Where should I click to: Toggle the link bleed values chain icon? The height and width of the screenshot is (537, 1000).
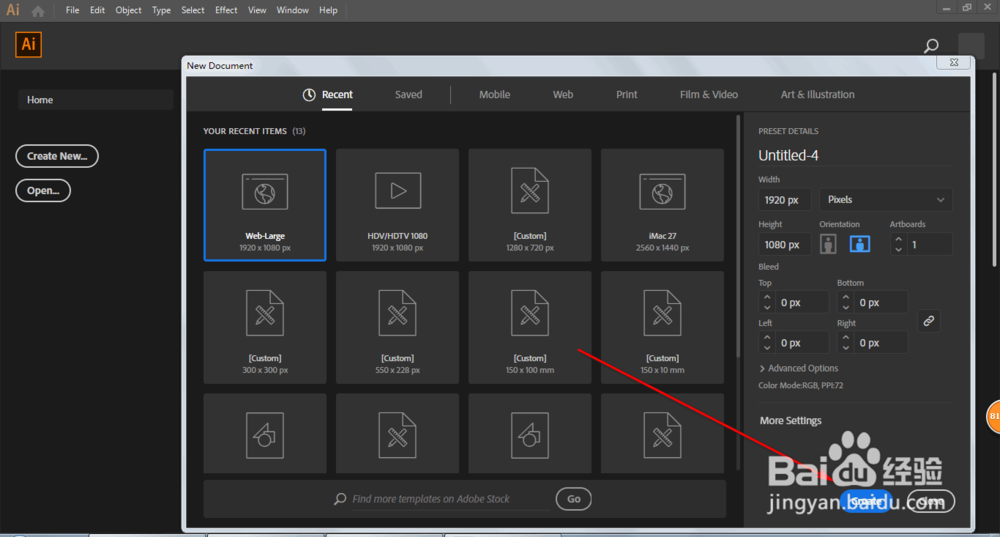(929, 321)
